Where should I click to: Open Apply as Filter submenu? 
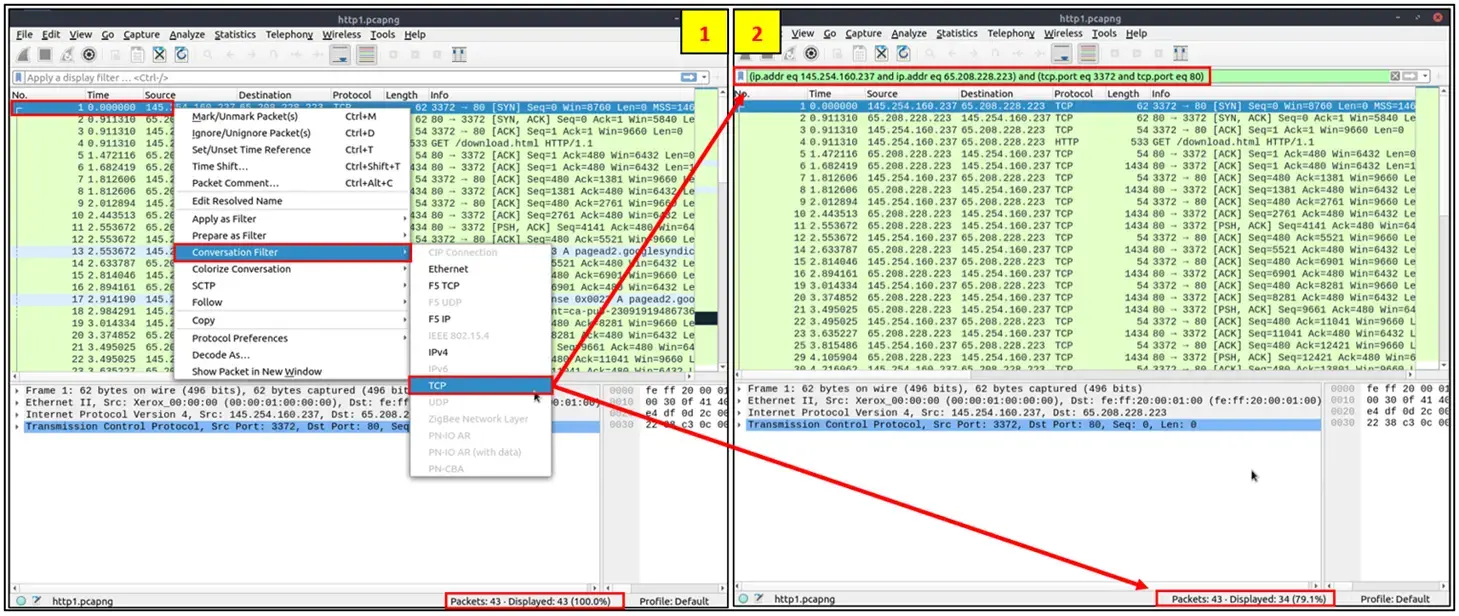[293, 218]
